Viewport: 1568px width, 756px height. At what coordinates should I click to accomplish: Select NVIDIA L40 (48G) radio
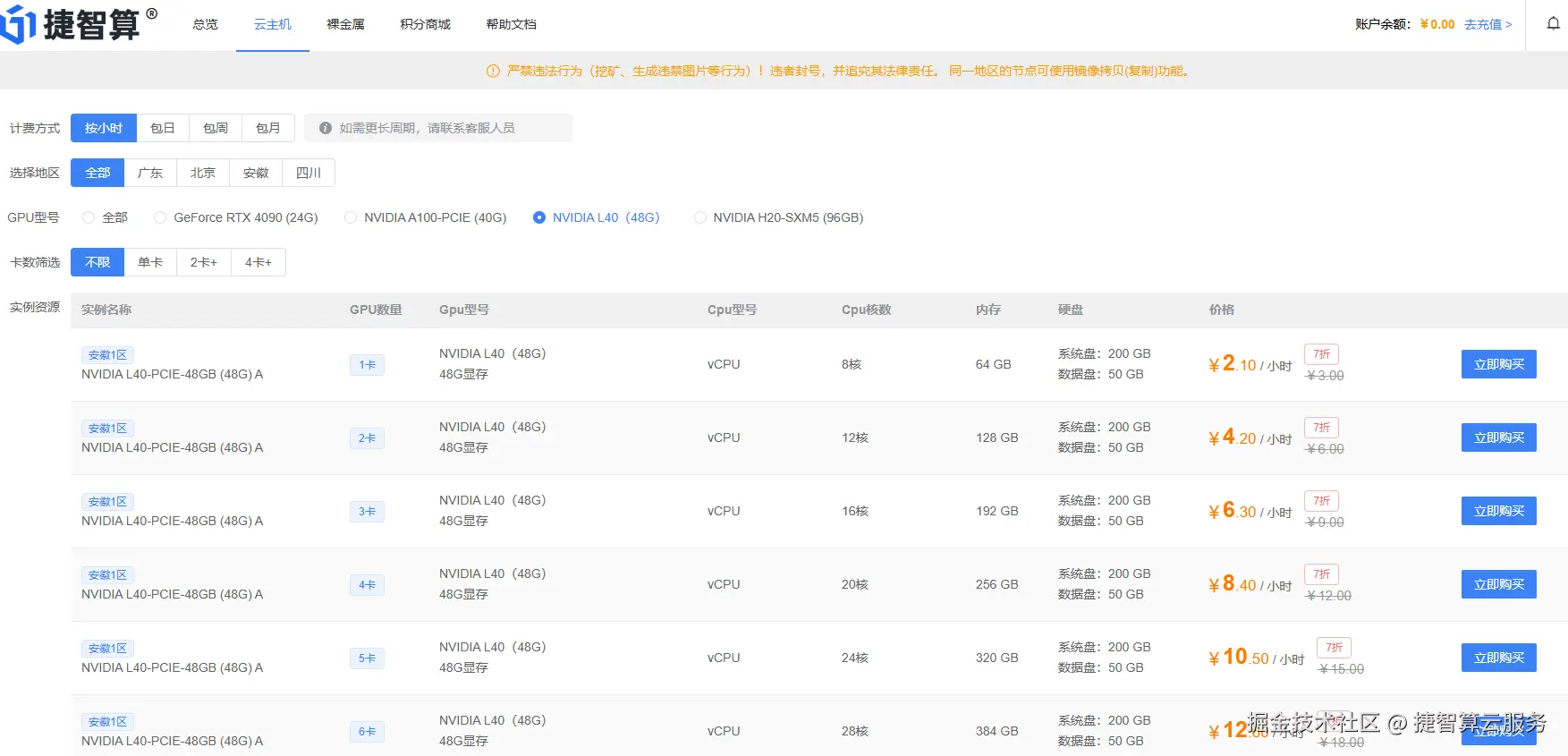pyautogui.click(x=539, y=217)
